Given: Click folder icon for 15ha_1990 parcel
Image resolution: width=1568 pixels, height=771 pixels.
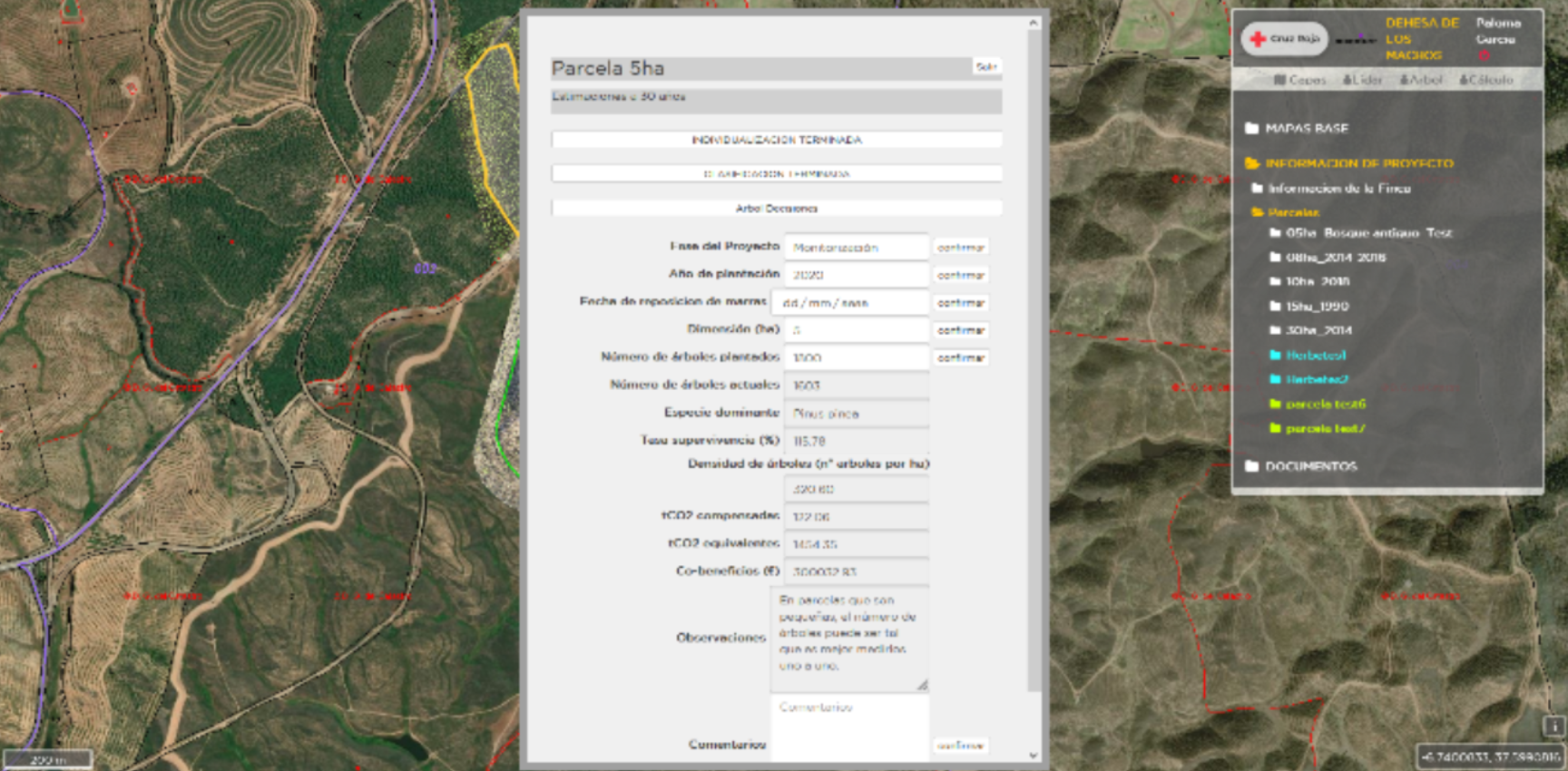Looking at the screenshot, I should pos(1275,307).
